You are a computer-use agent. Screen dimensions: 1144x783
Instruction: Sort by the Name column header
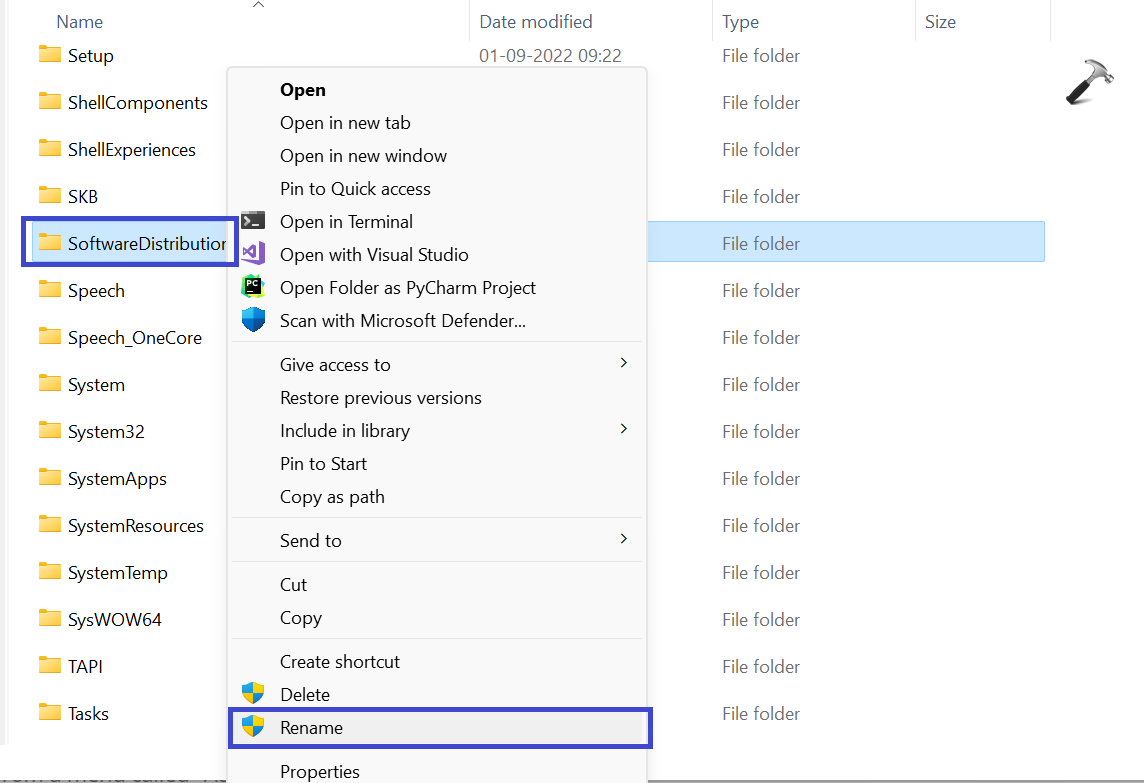79,22
